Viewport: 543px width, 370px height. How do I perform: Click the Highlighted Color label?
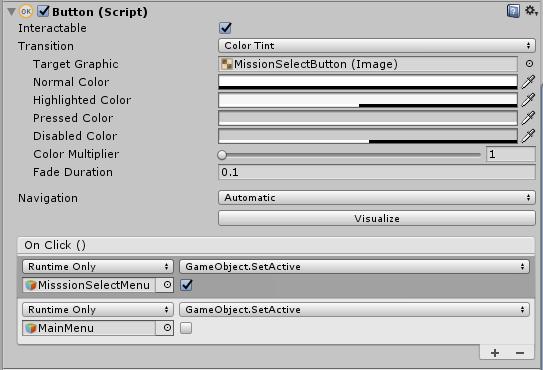[82, 100]
